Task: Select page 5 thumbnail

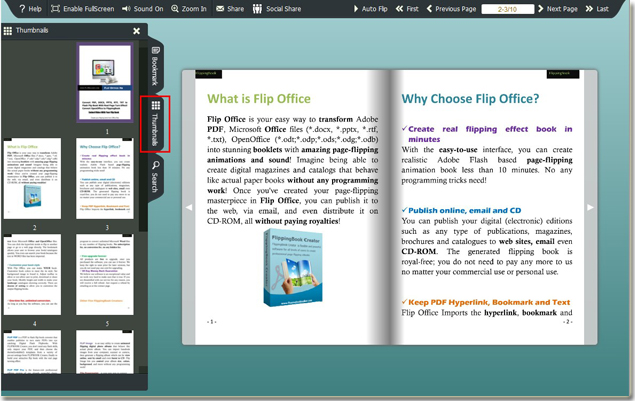Action: pyautogui.click(x=105, y=274)
